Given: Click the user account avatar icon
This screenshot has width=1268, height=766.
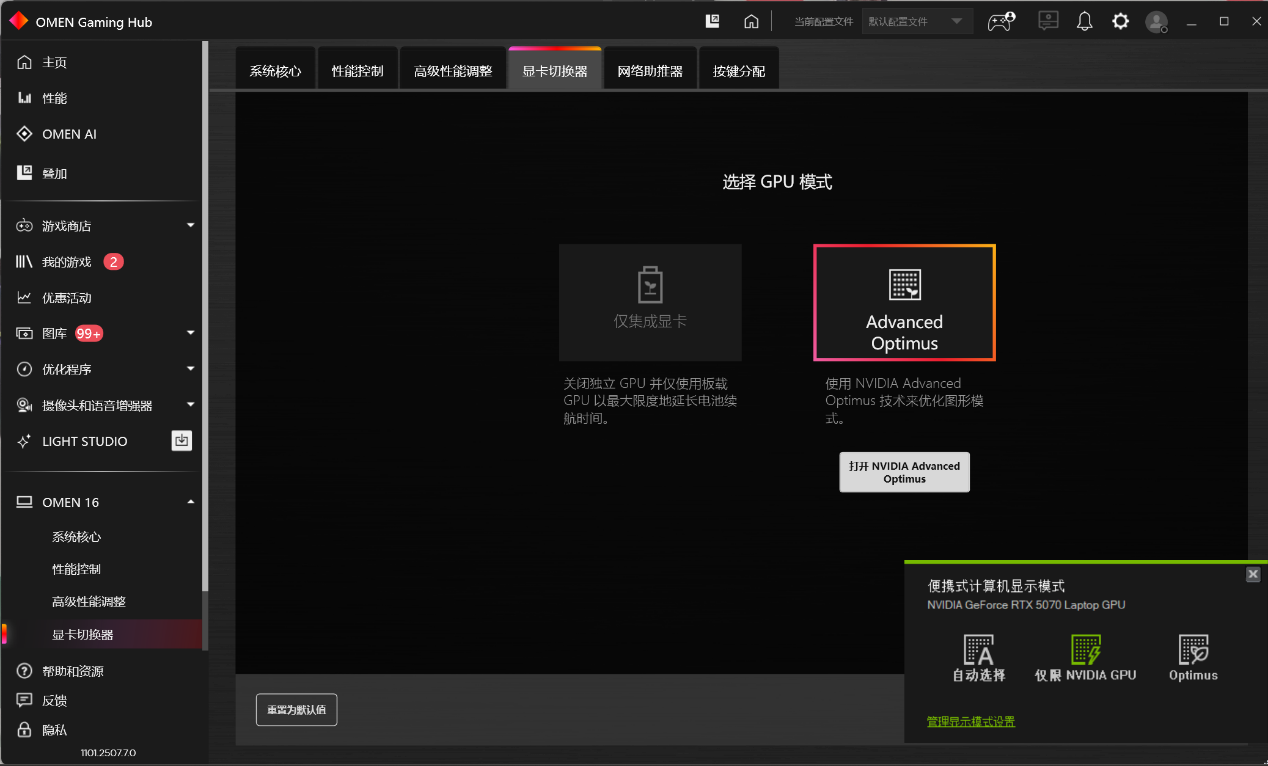Looking at the screenshot, I should (x=1156, y=20).
